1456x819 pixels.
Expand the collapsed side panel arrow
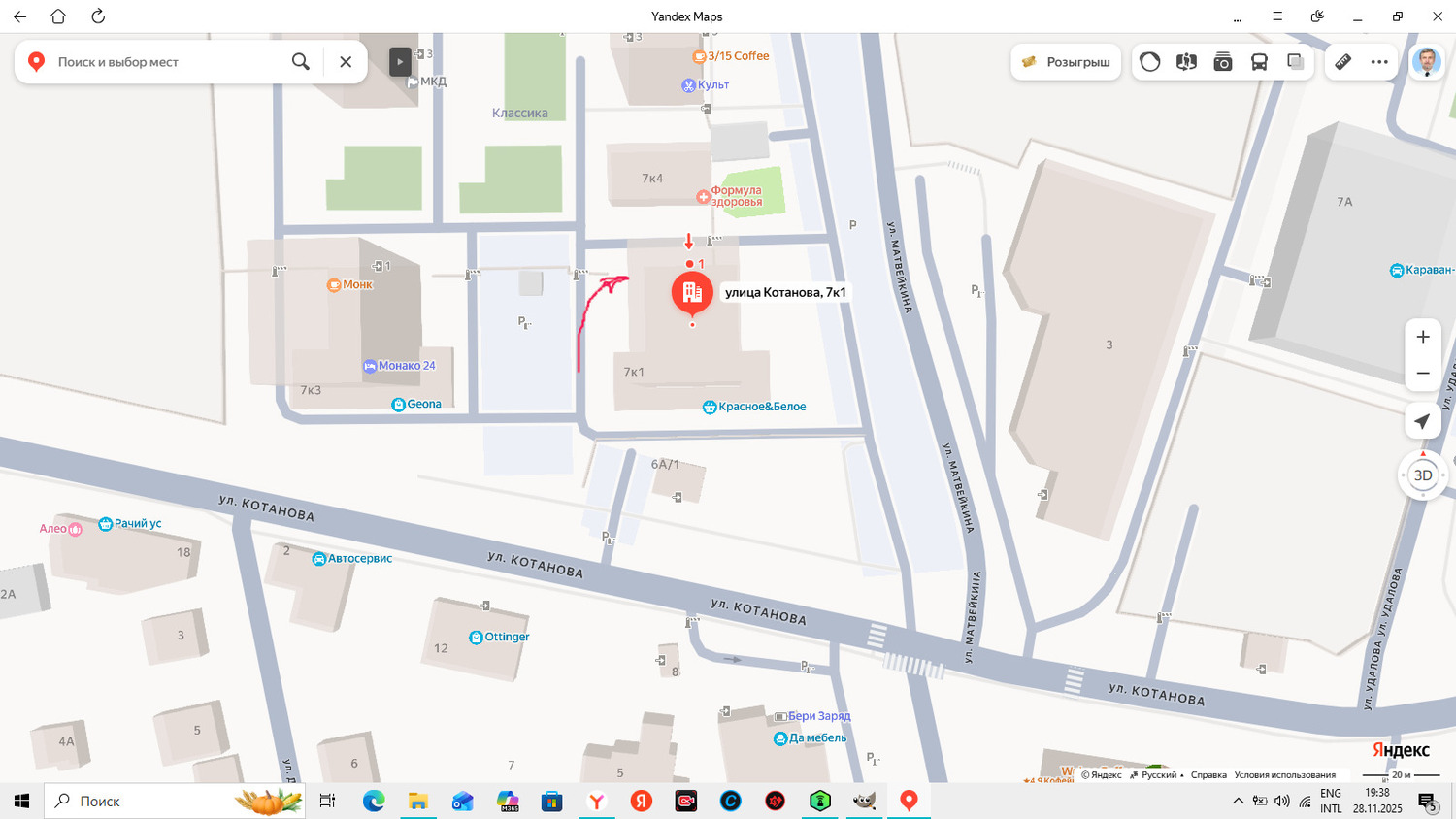click(x=400, y=62)
